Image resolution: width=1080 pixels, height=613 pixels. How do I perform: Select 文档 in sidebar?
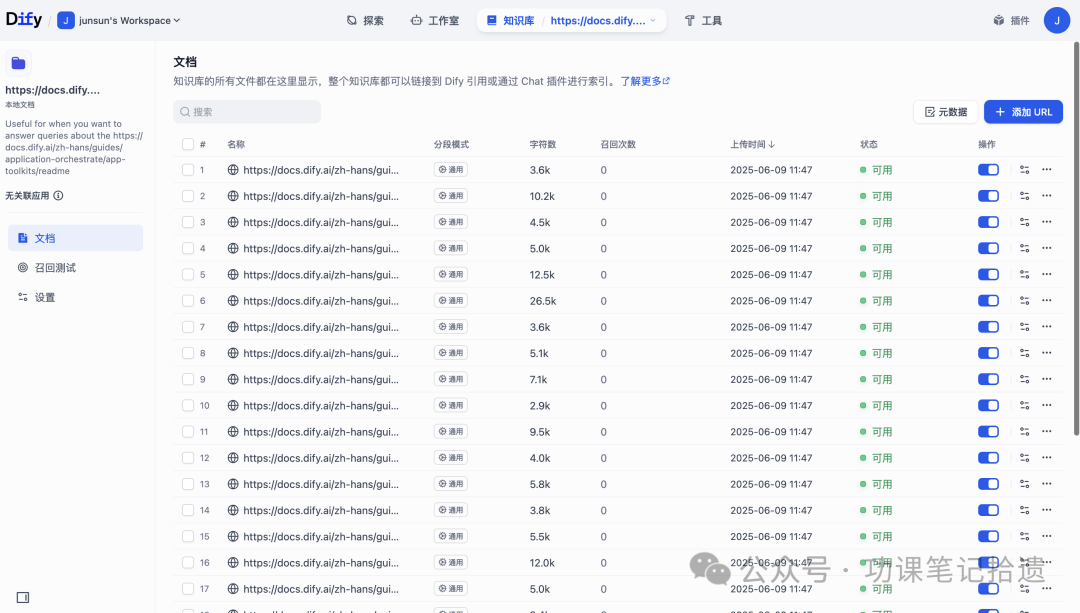click(76, 238)
